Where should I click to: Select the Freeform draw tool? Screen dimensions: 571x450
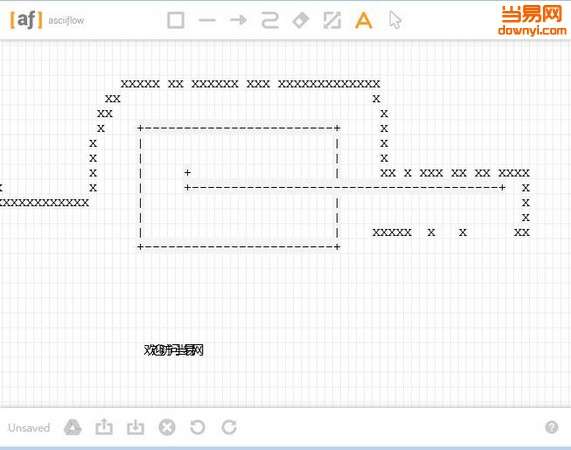pyautogui.click(x=270, y=20)
